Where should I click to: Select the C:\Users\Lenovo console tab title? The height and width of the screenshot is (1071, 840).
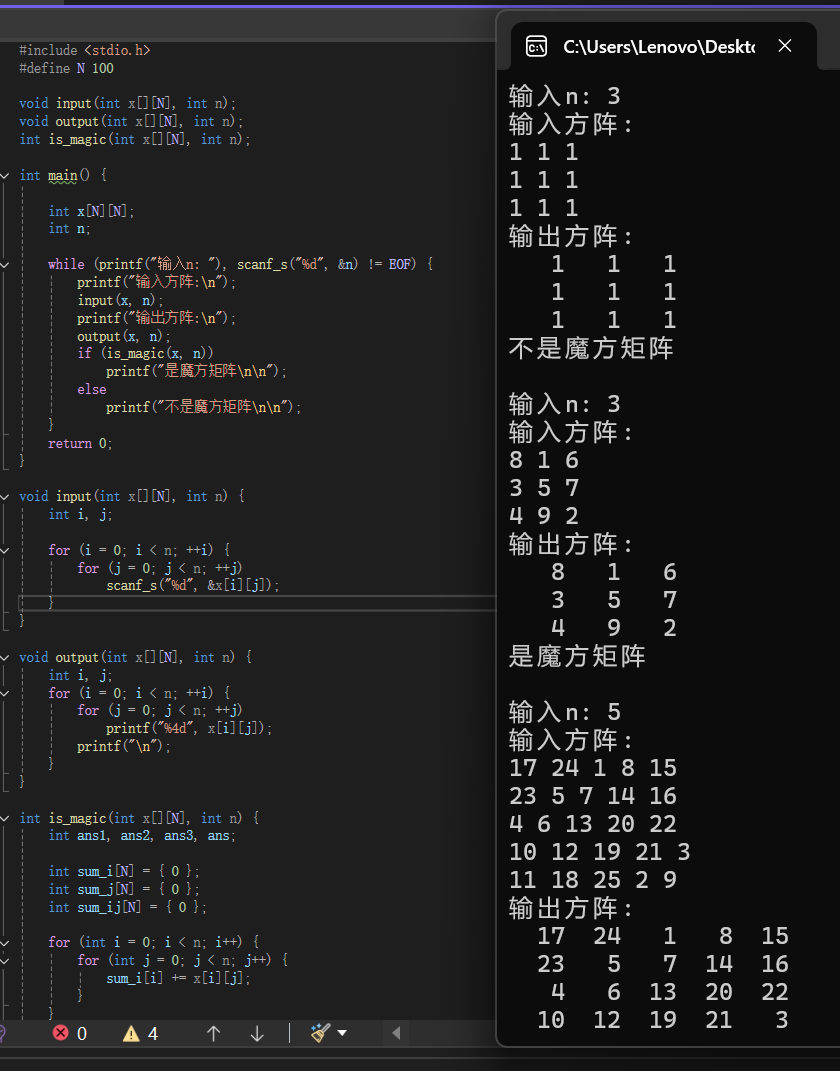pyautogui.click(x=659, y=46)
